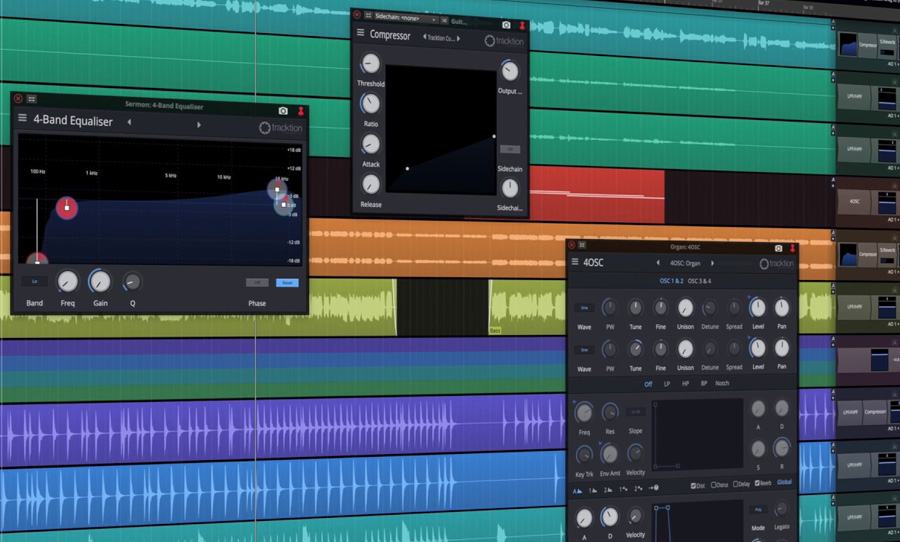Viewport: 900px width, 542px height.
Task: Select the HP filter type in 4OSC
Action: point(685,384)
